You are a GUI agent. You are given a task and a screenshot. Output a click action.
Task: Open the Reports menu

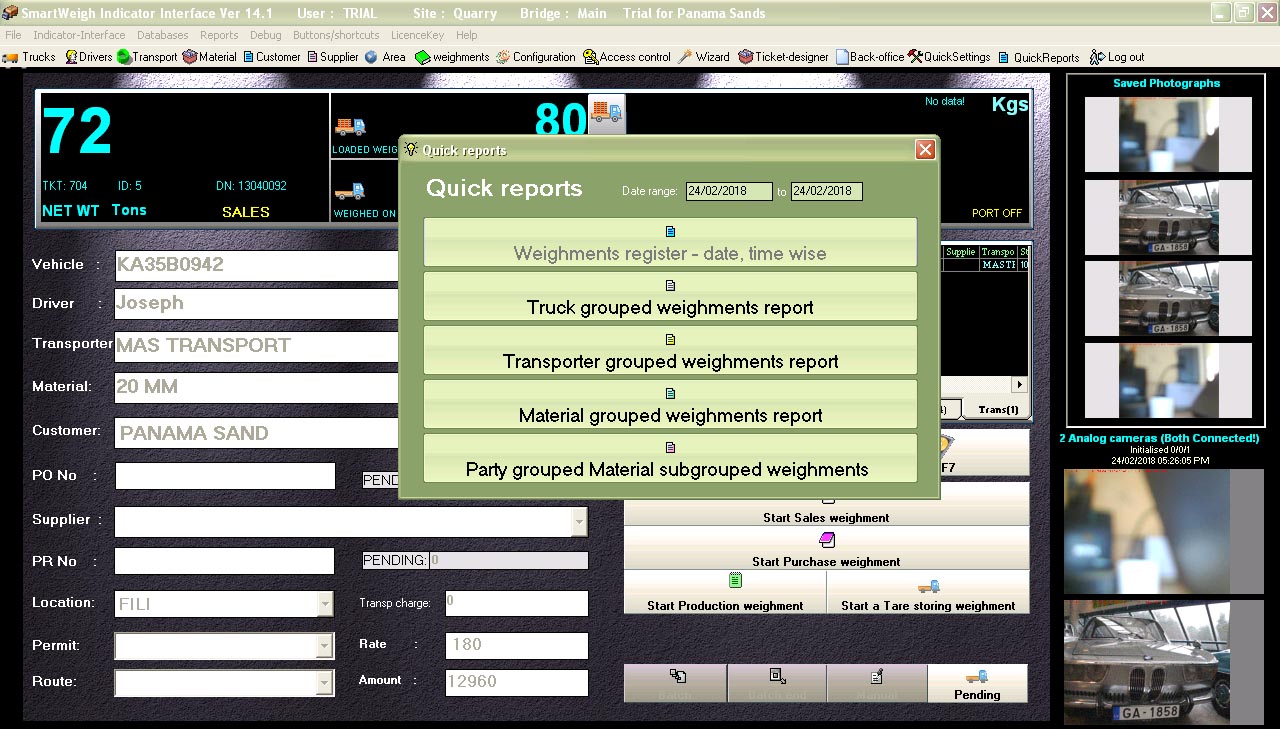[x=219, y=35]
